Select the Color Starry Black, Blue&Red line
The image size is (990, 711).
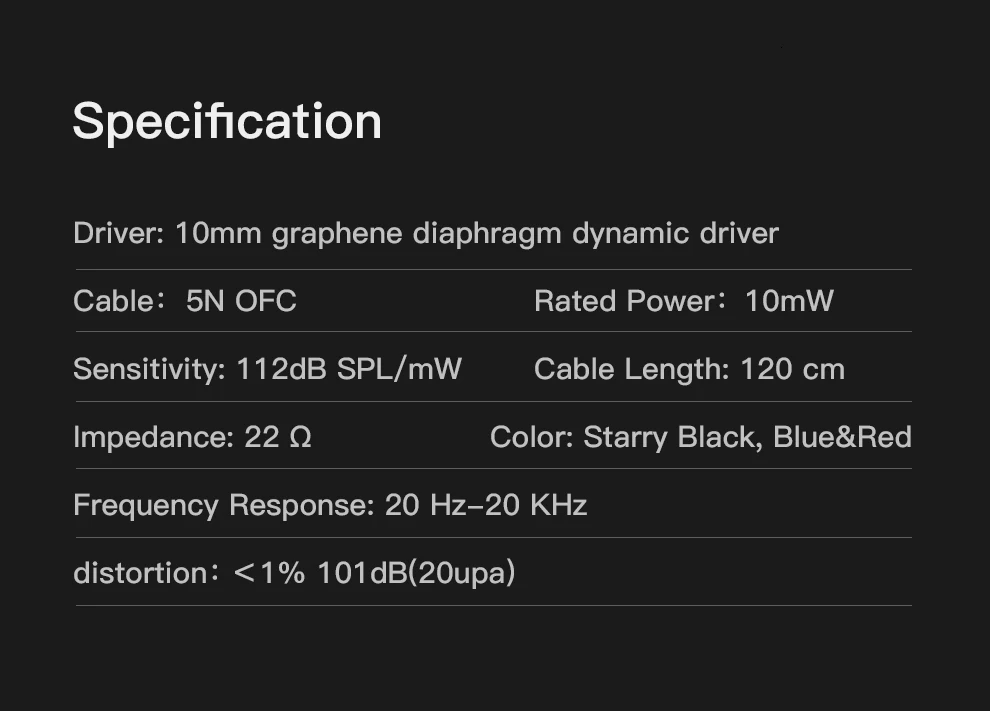click(701, 437)
